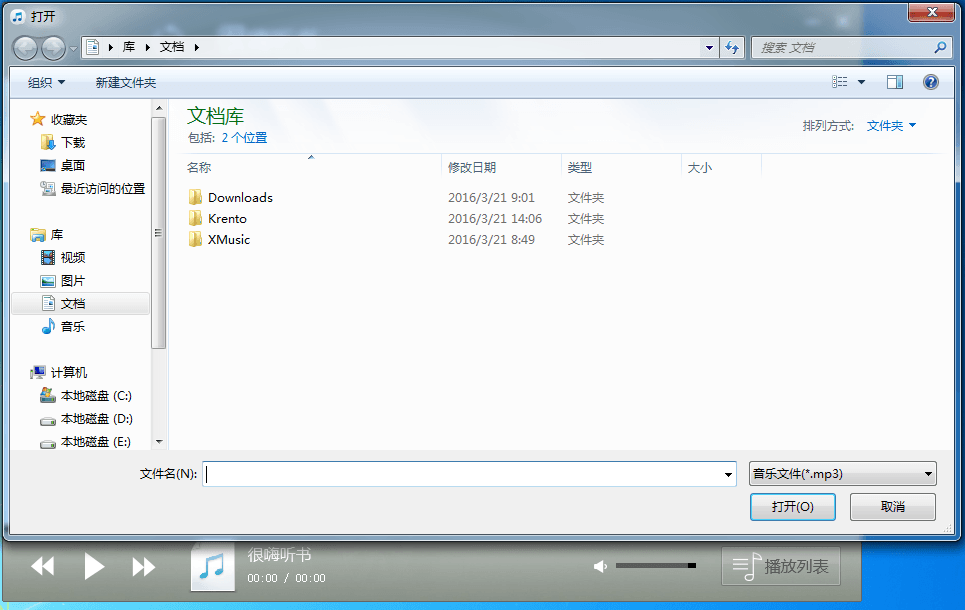965x610 pixels.
Task: Open the 音乐文件(*.mp3) file type dropdown
Action: (x=842, y=474)
